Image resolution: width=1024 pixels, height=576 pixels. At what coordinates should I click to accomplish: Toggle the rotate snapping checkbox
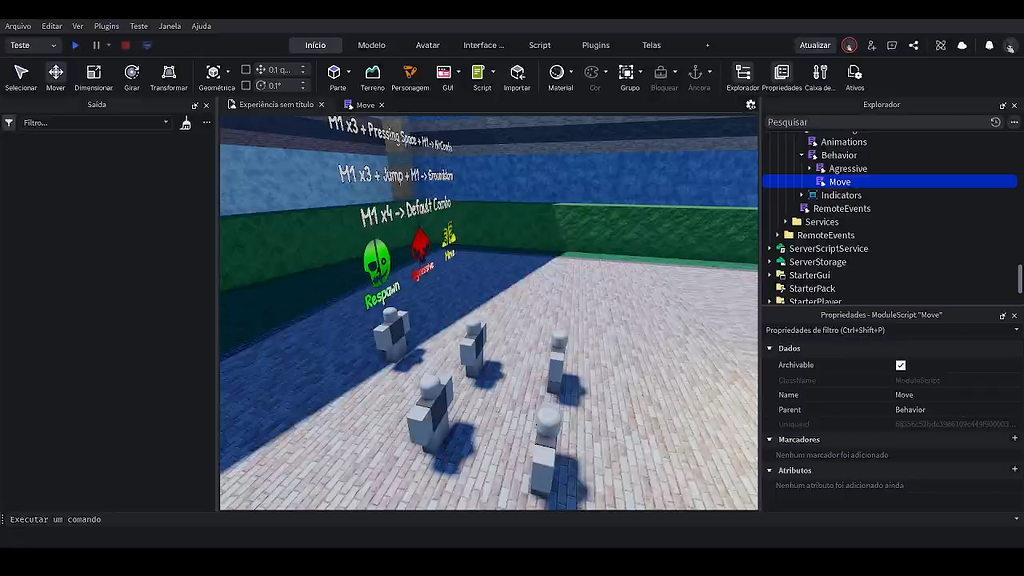(x=246, y=85)
